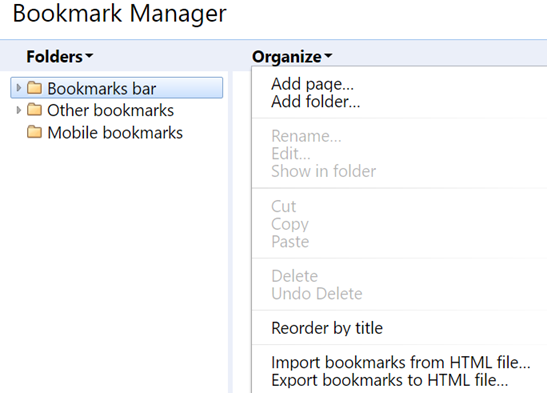The width and height of the screenshot is (547, 393).
Task: Click the greyed-out Rename menu entry
Action: pos(306,136)
